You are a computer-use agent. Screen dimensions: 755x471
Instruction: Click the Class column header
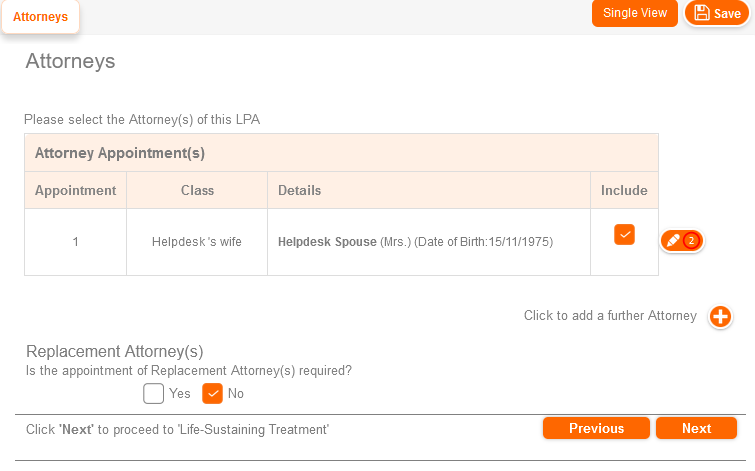(197, 190)
